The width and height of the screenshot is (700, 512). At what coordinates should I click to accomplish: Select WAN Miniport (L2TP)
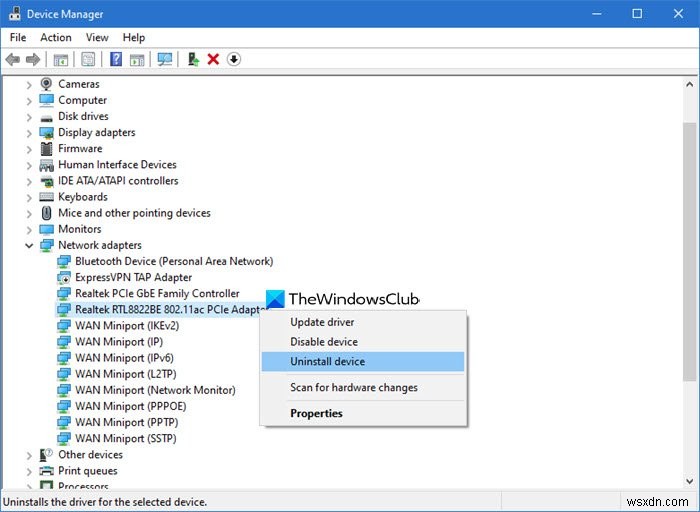pos(126,374)
